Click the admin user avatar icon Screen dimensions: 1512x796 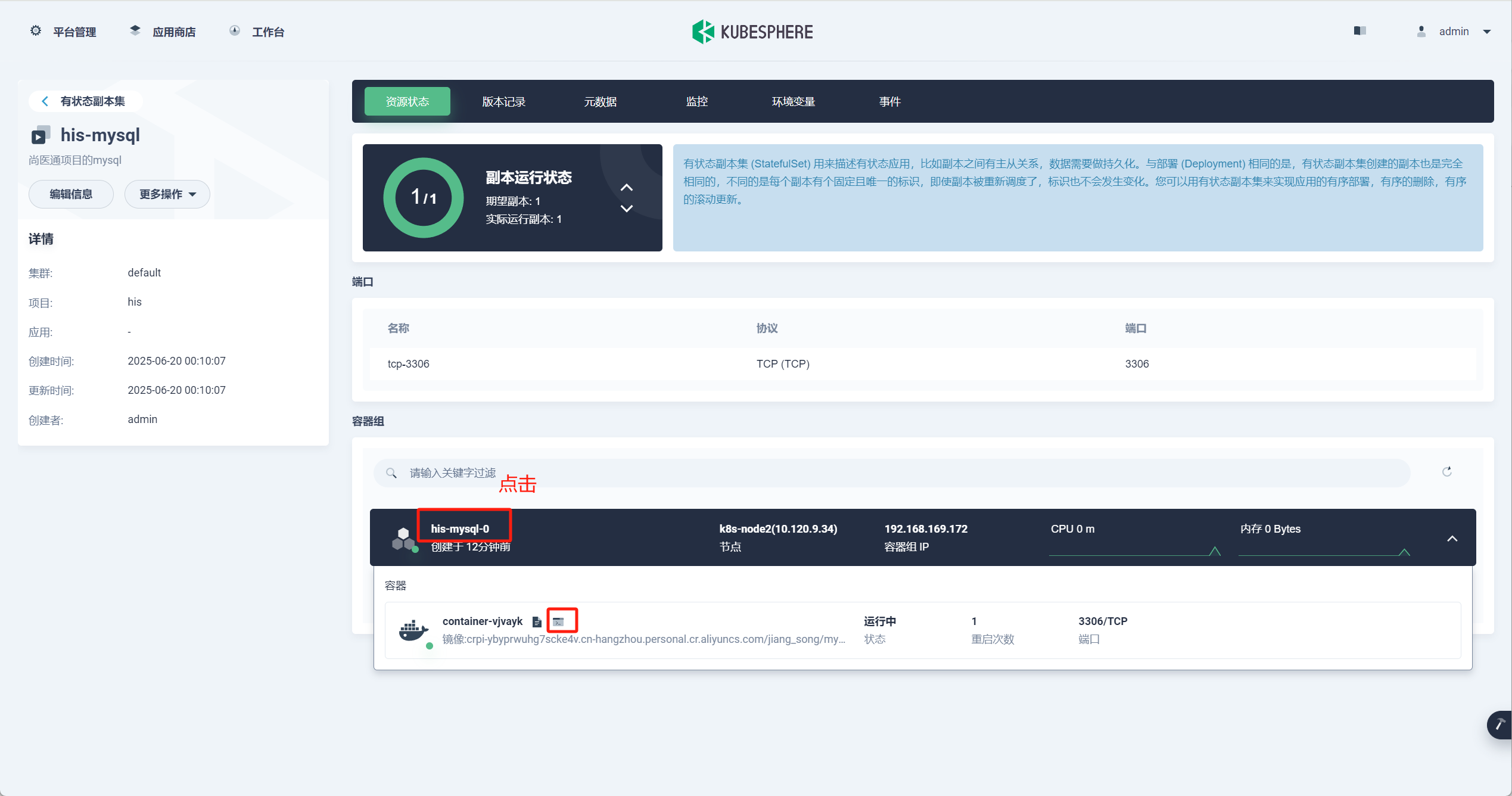pyautogui.click(x=1421, y=32)
